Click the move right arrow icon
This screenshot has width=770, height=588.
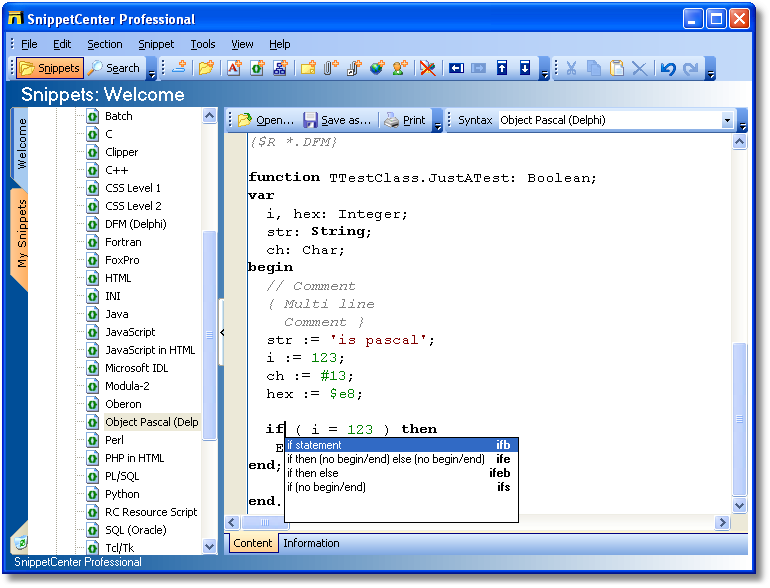(x=479, y=68)
